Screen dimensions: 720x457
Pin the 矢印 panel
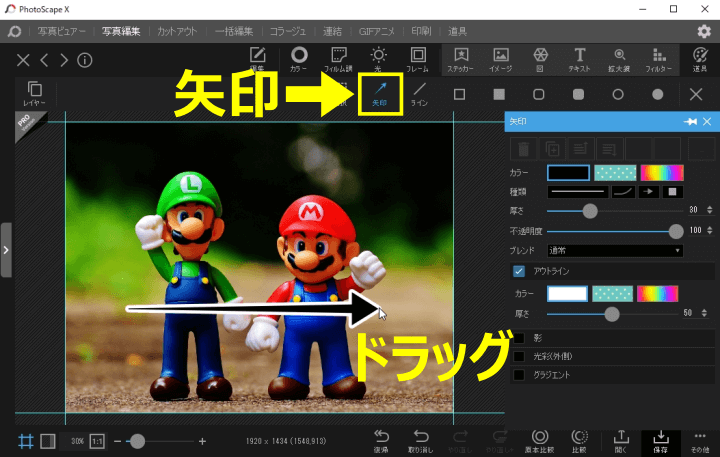tap(690, 121)
